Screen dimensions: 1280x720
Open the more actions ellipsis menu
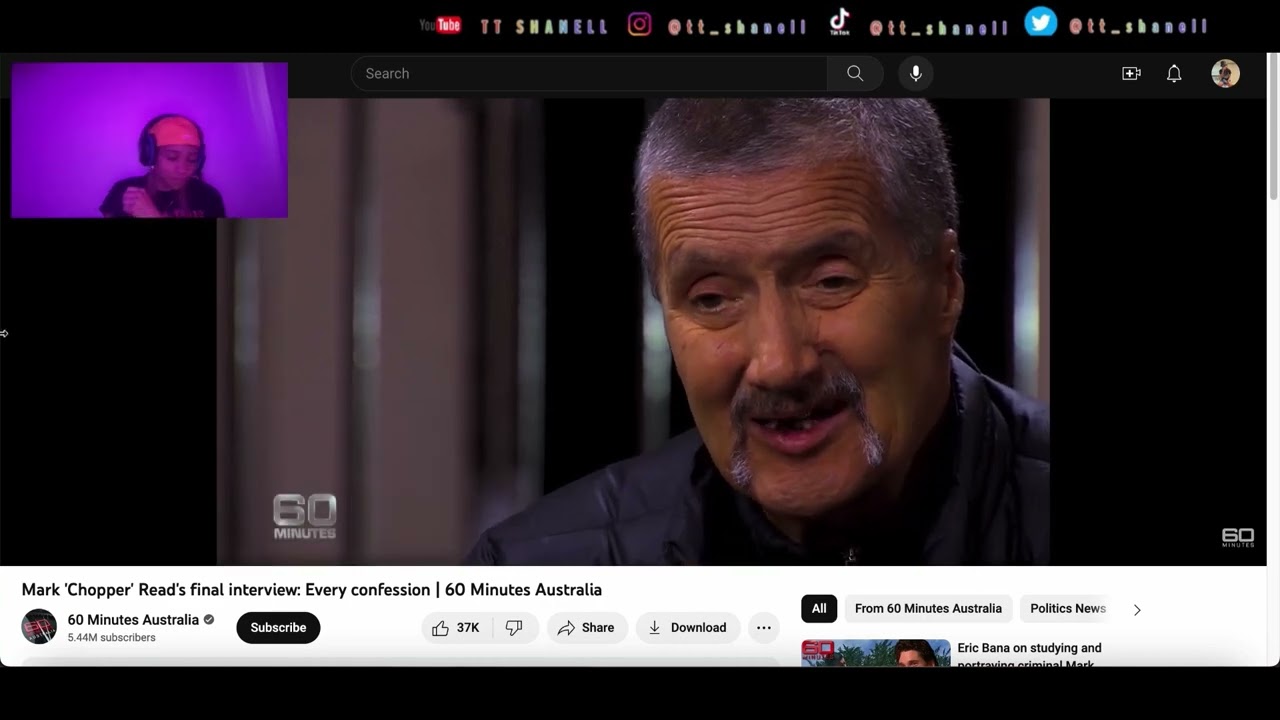click(764, 628)
